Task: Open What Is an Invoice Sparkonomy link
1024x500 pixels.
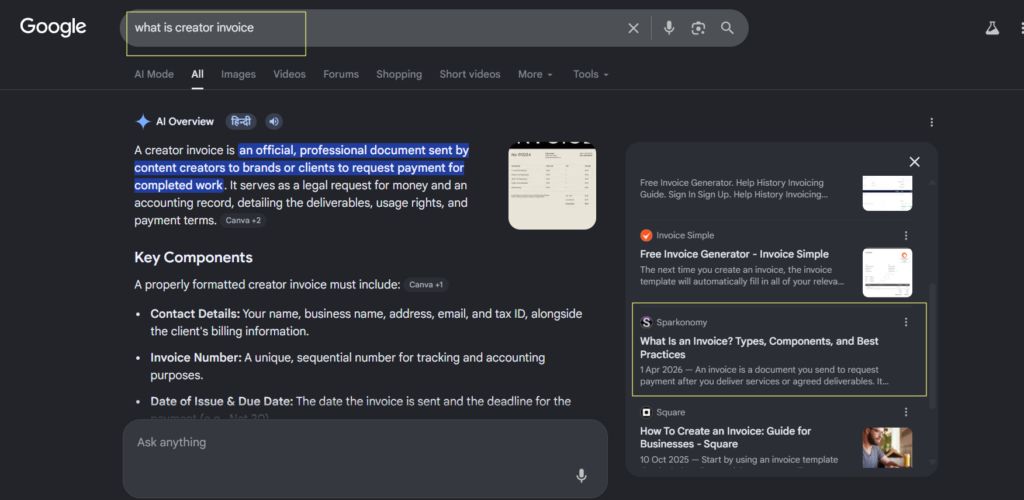Action: (759, 348)
